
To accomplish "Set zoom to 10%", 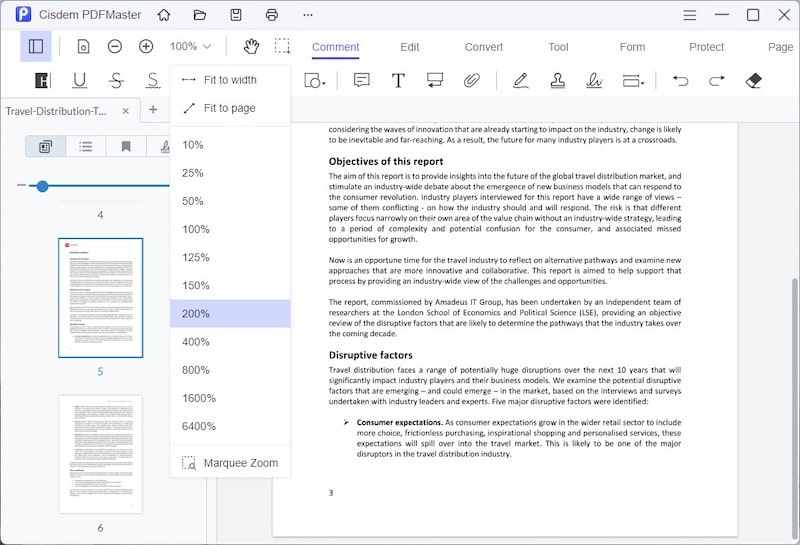I will tap(230, 145).
